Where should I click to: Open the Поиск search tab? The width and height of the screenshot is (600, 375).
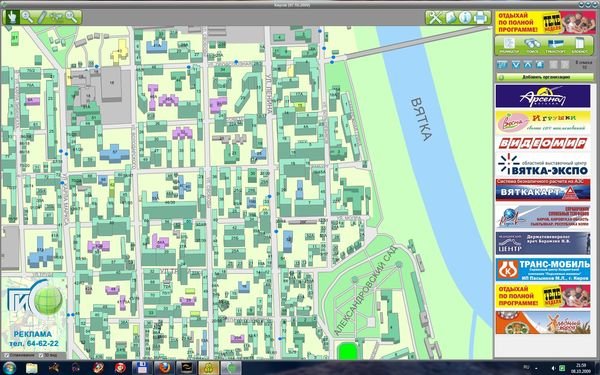[533, 46]
